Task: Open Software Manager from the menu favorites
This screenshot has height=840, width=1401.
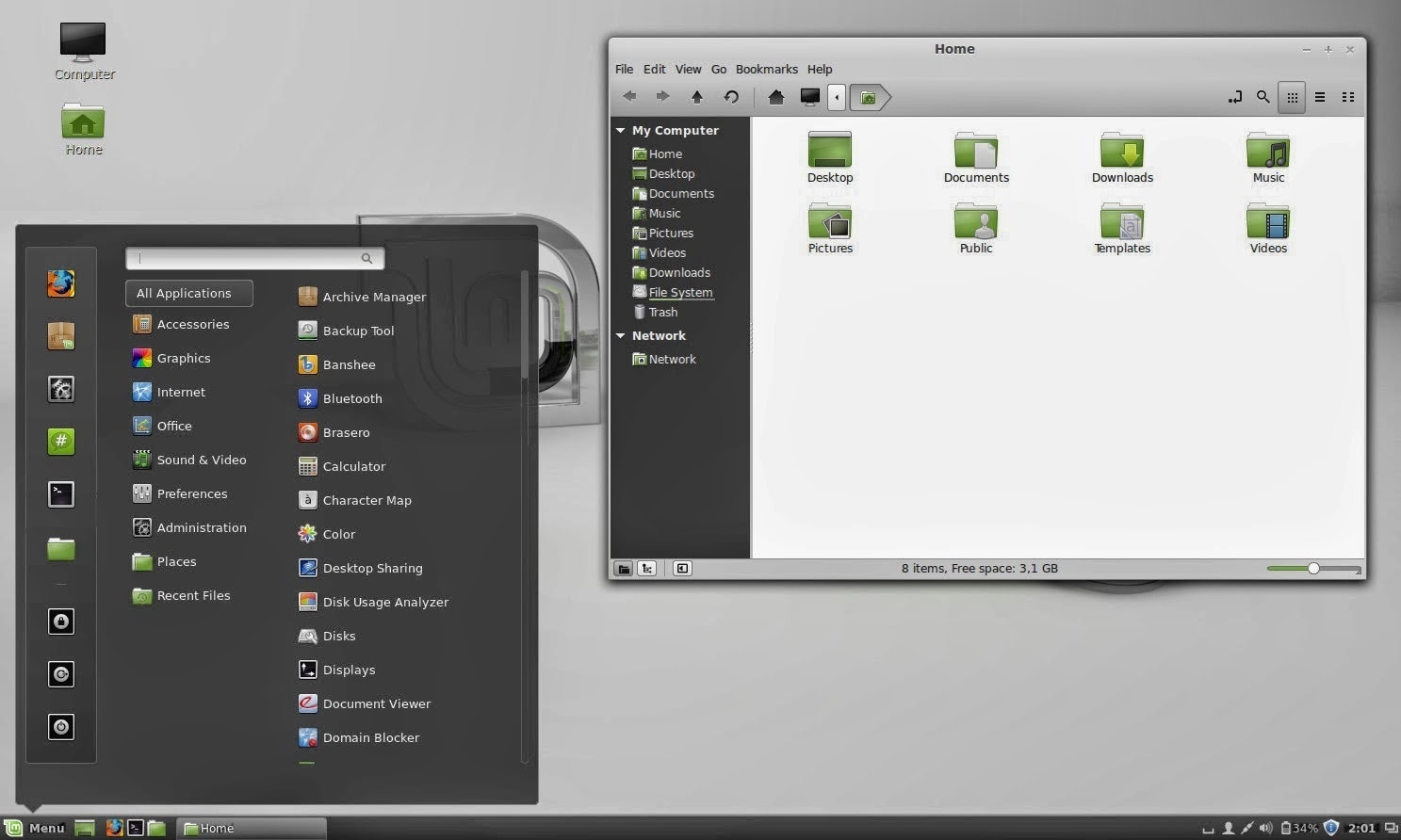Action: [60, 335]
